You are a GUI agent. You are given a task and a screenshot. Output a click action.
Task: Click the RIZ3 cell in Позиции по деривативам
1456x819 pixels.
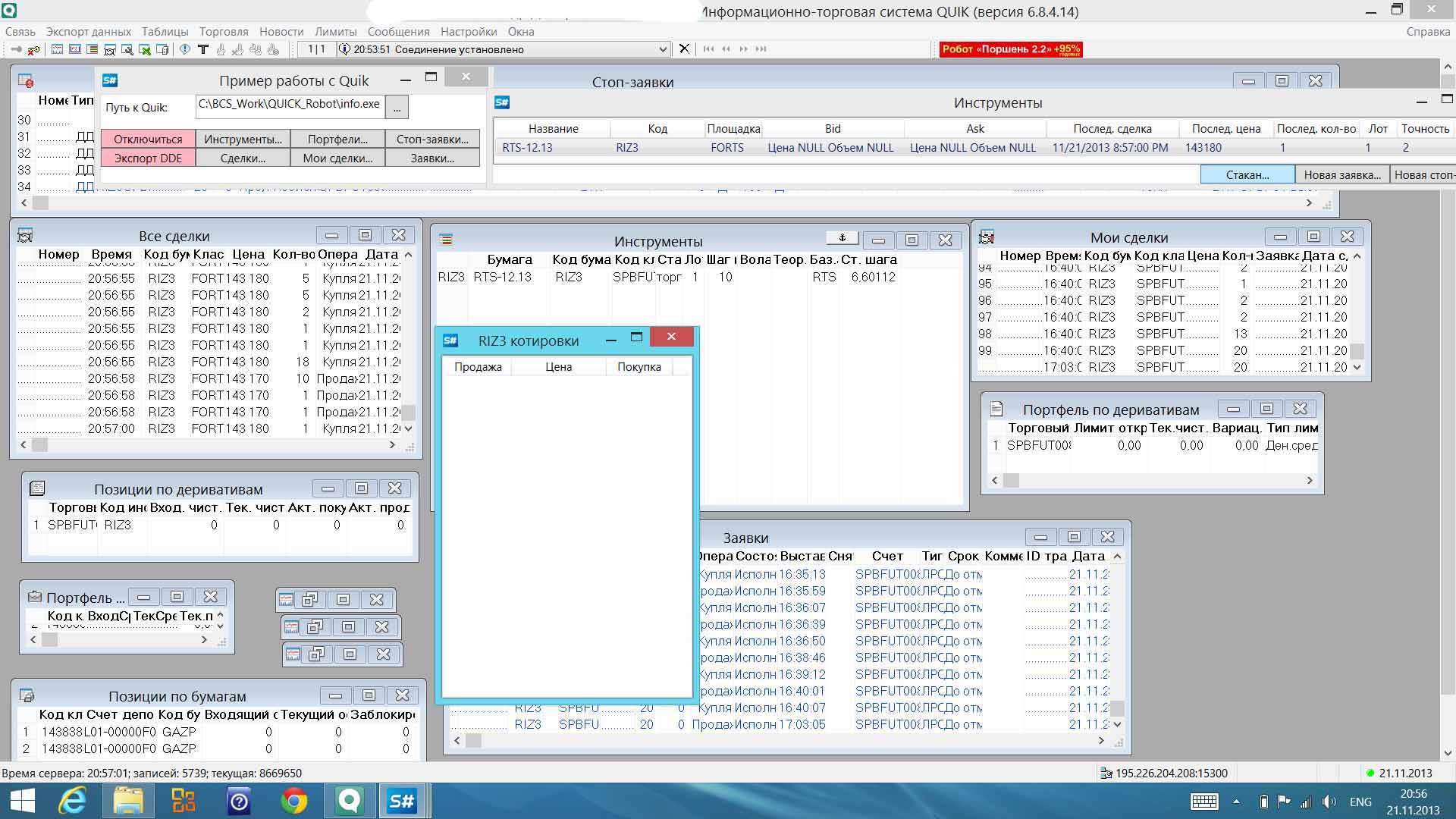[x=118, y=525]
